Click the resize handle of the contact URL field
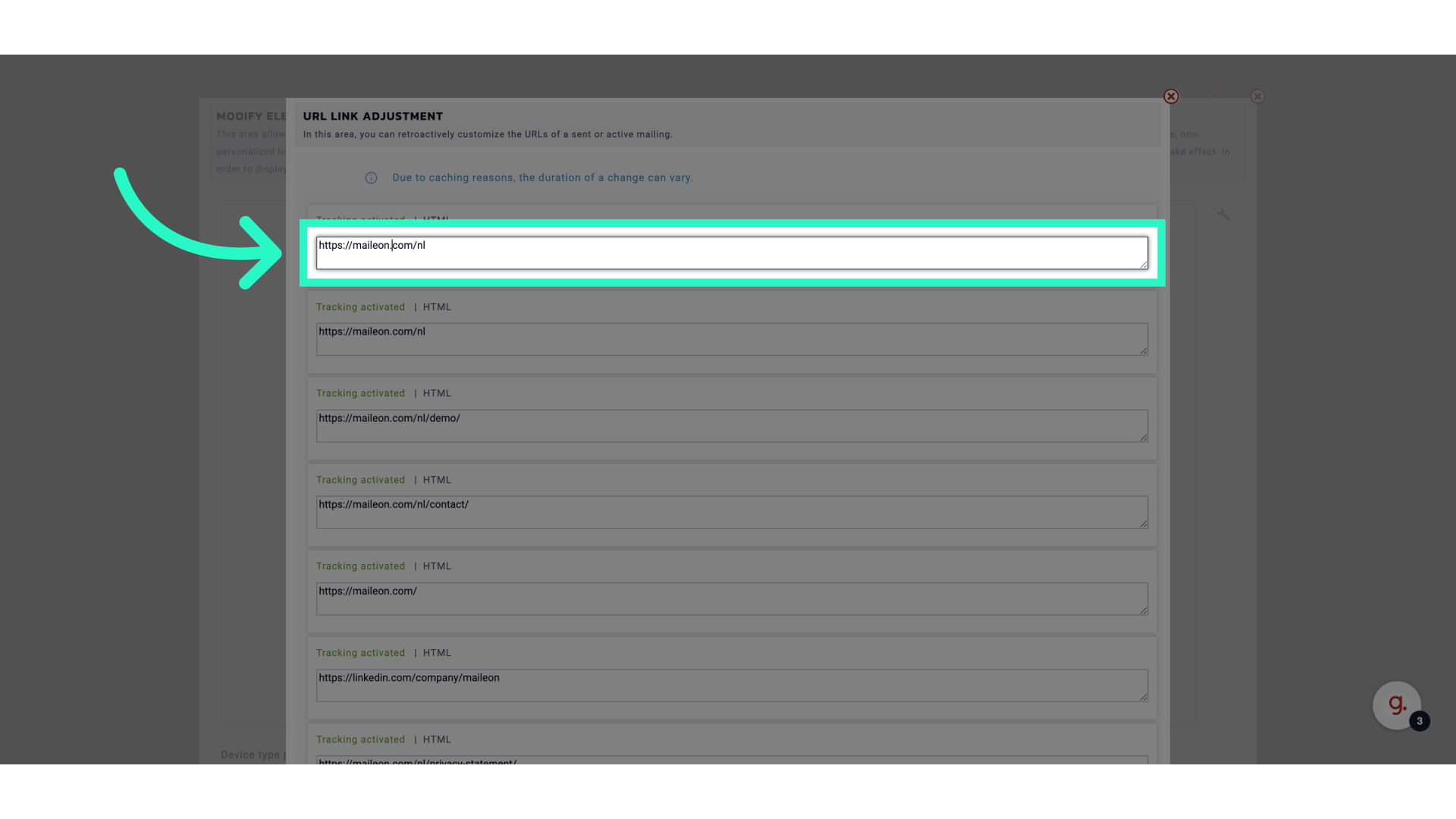The height and width of the screenshot is (819, 1456). (1143, 523)
